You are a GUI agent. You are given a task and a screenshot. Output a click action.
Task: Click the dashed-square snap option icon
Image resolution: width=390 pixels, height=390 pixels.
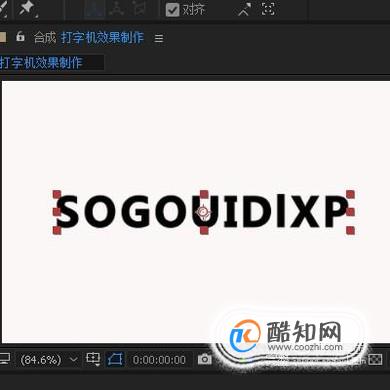268,9
